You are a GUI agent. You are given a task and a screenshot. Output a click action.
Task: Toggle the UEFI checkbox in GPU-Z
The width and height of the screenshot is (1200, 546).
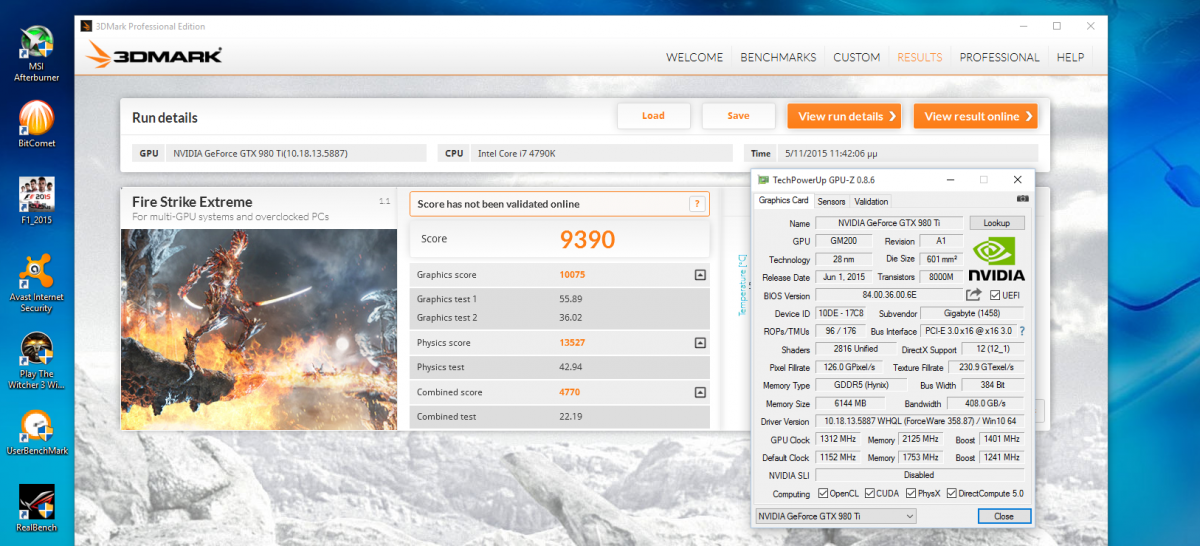pos(995,295)
